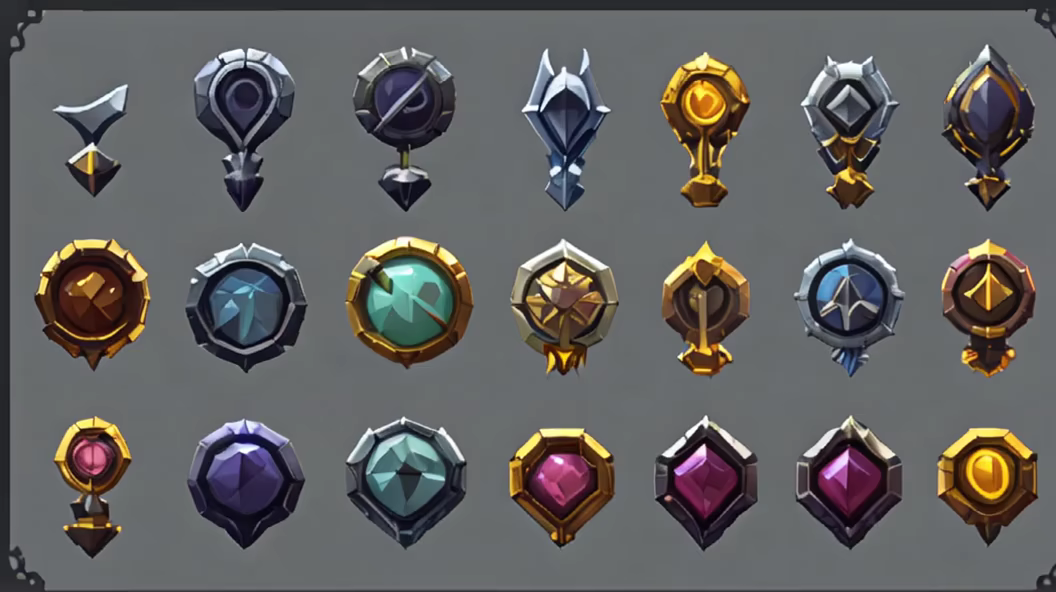This screenshot has width=1056, height=592.
Task: Pick the dark teardrop stone amulet with ring
Action: 244,128
